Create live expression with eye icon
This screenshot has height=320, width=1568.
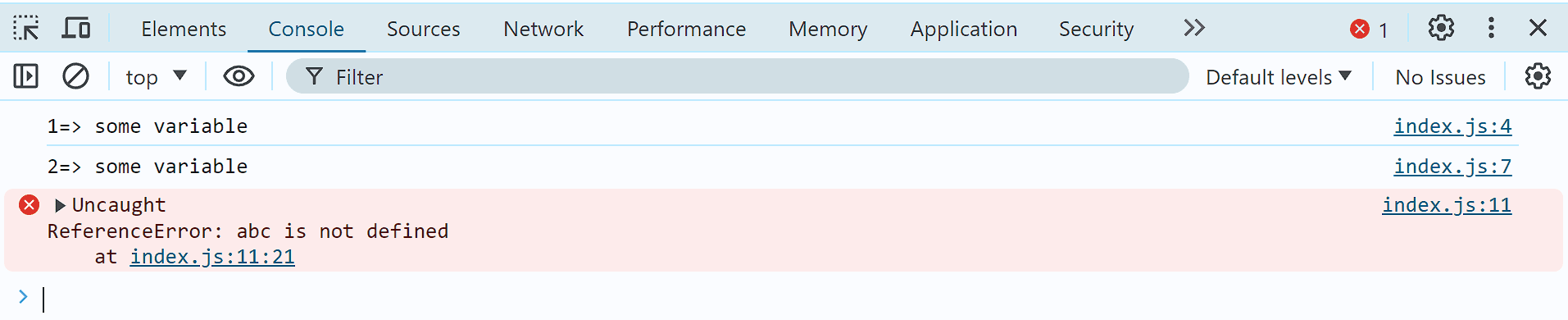click(239, 76)
